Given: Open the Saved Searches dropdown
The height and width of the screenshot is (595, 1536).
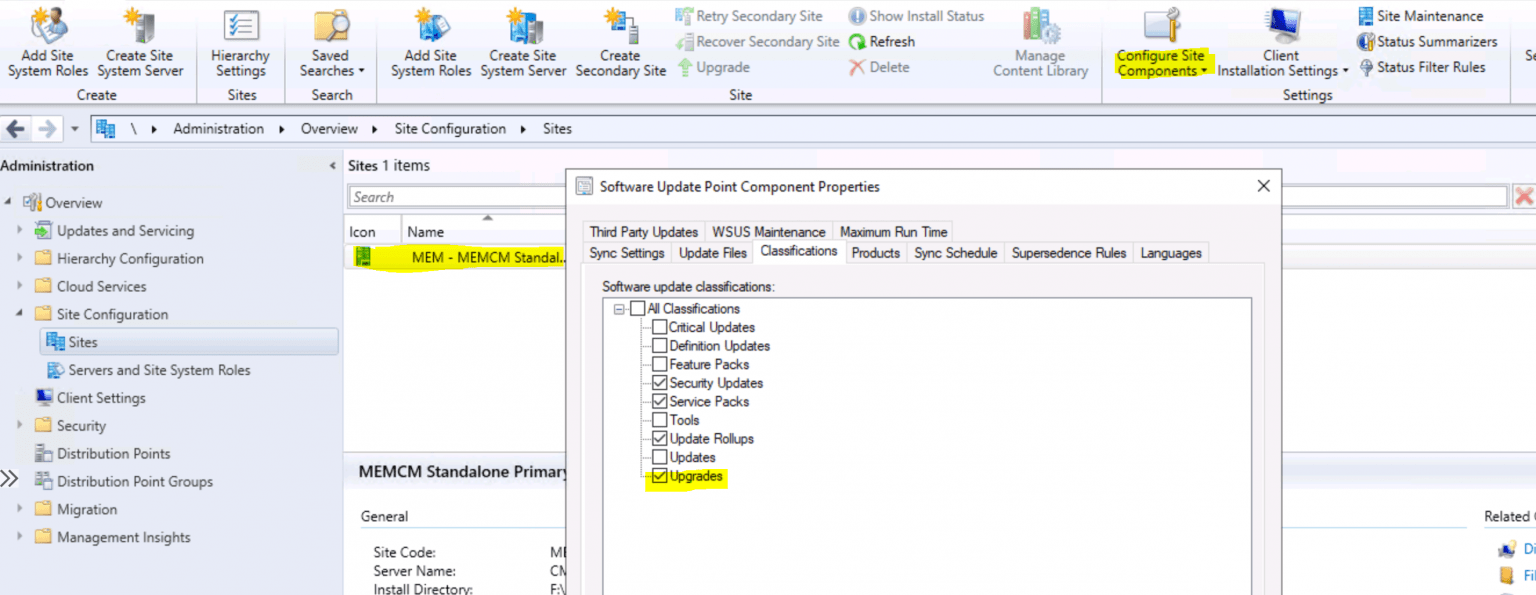Looking at the screenshot, I should tap(331, 63).
